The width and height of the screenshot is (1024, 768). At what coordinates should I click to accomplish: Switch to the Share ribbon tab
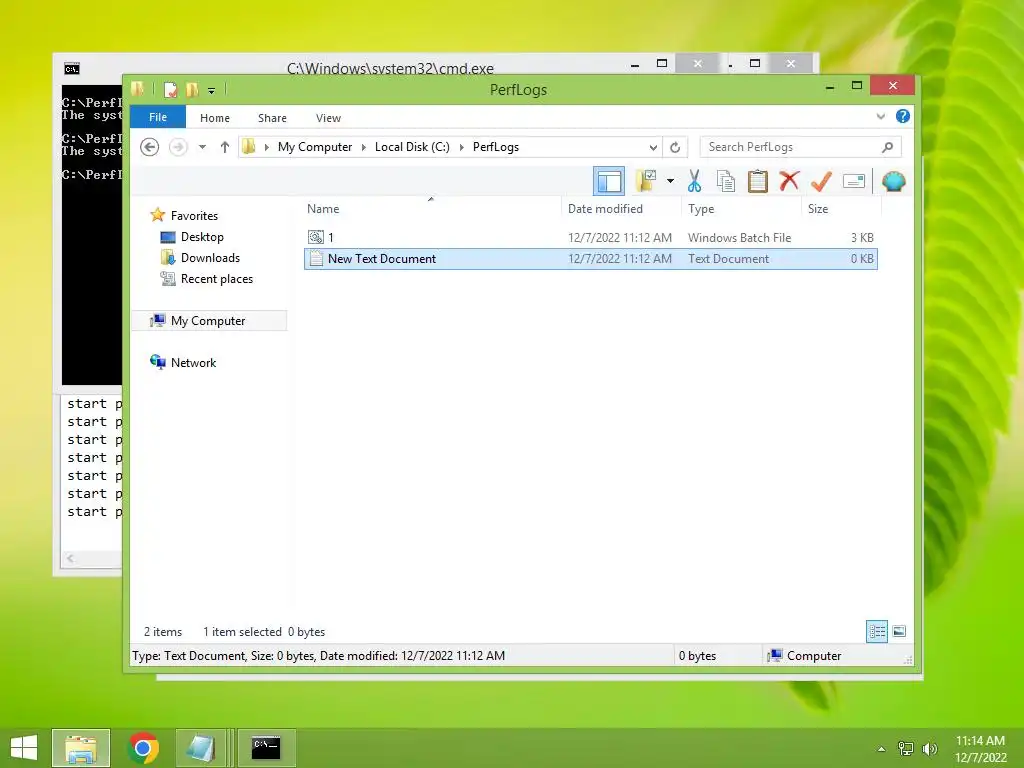(x=272, y=118)
